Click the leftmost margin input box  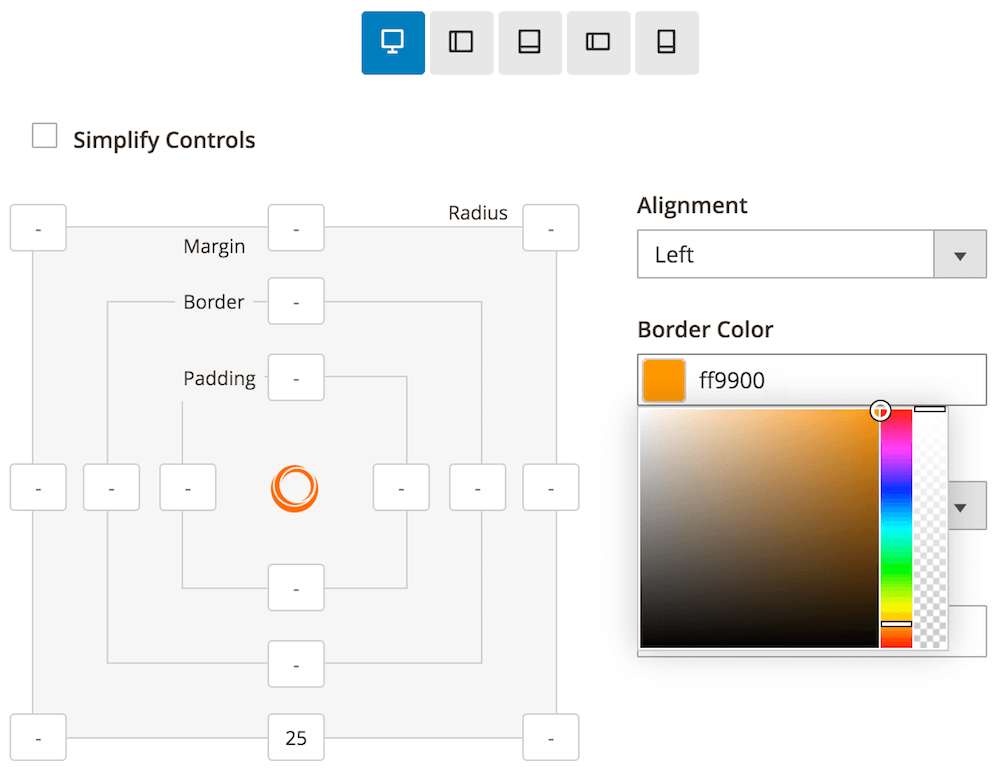[x=37, y=488]
